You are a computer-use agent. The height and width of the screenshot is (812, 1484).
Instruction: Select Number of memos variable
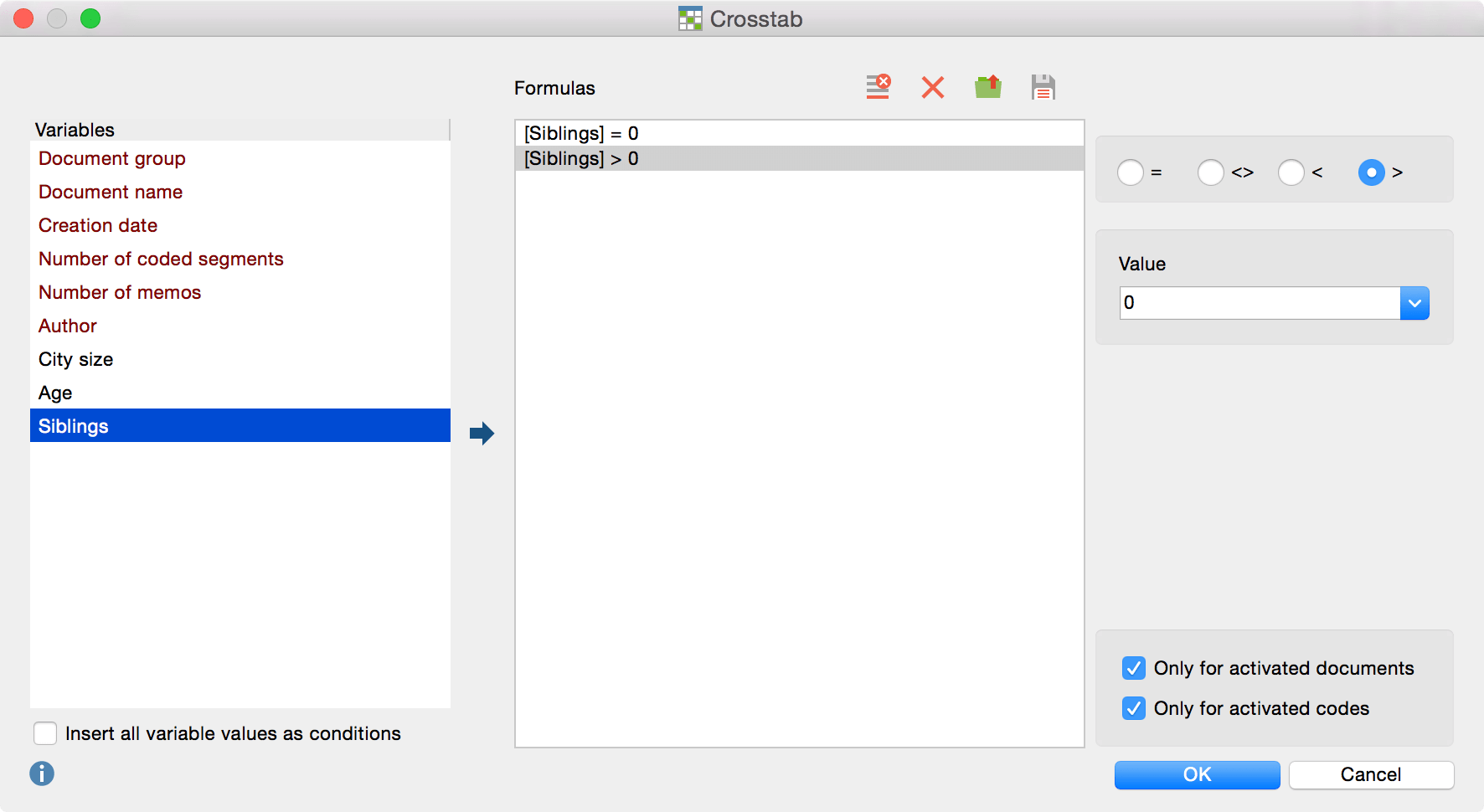pyautogui.click(x=240, y=292)
